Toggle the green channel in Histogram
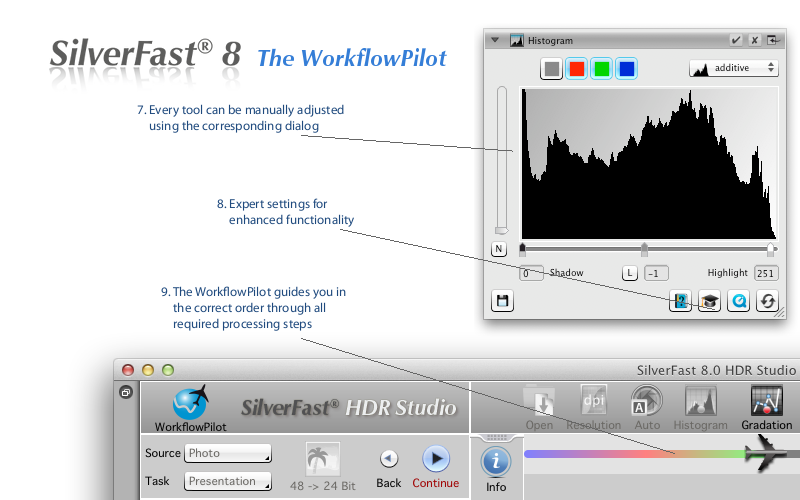This screenshot has width=800, height=500. (601, 69)
